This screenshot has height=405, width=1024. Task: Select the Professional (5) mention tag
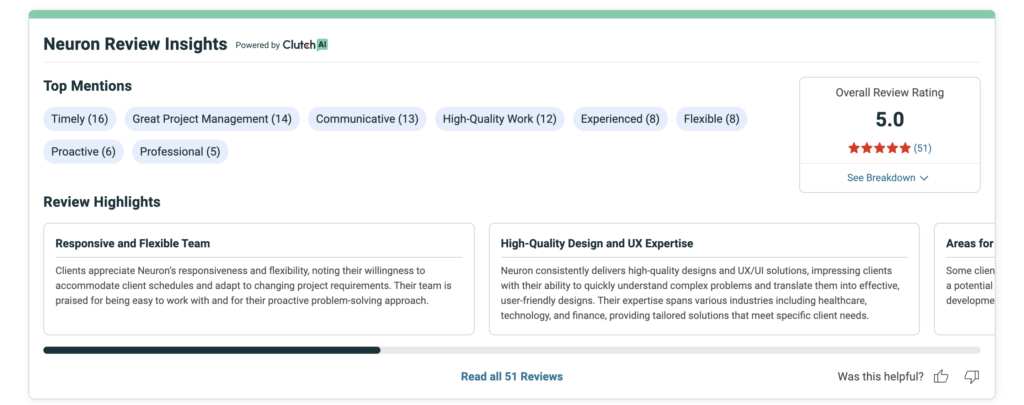coord(180,152)
